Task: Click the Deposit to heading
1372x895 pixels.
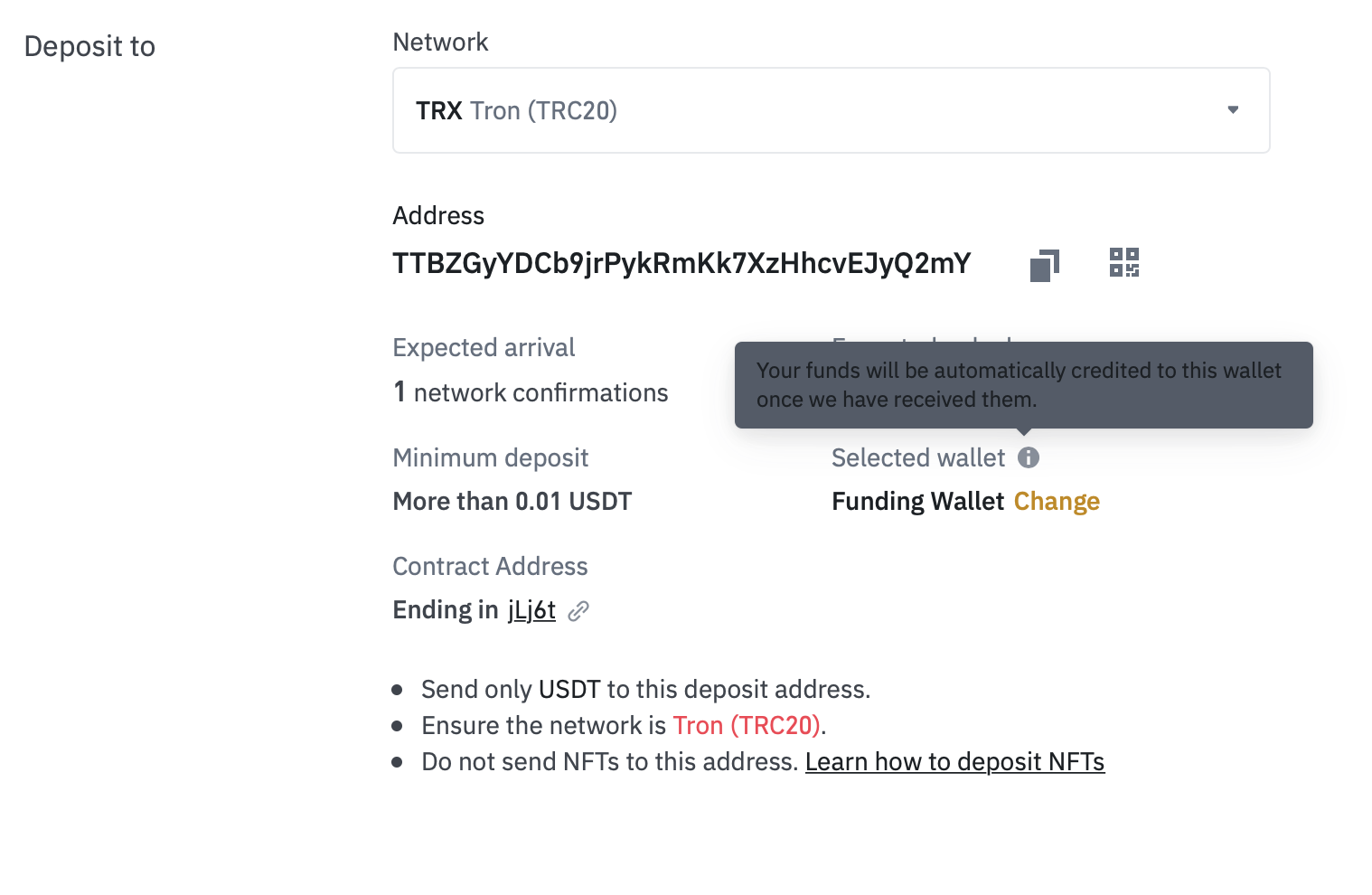Action: click(89, 46)
